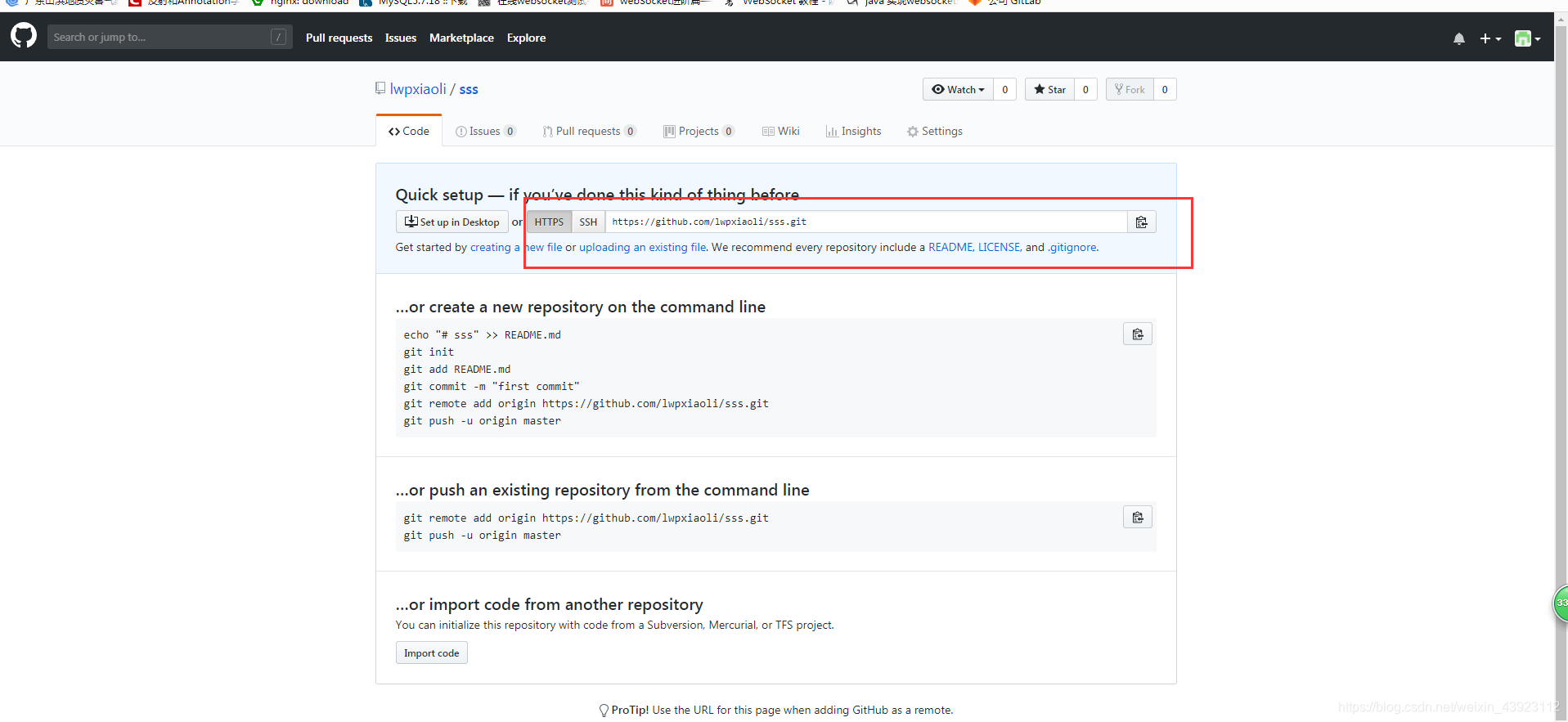Open the lwpxiaoli owner link
Screen dimensions: 1568x722
(x=418, y=89)
